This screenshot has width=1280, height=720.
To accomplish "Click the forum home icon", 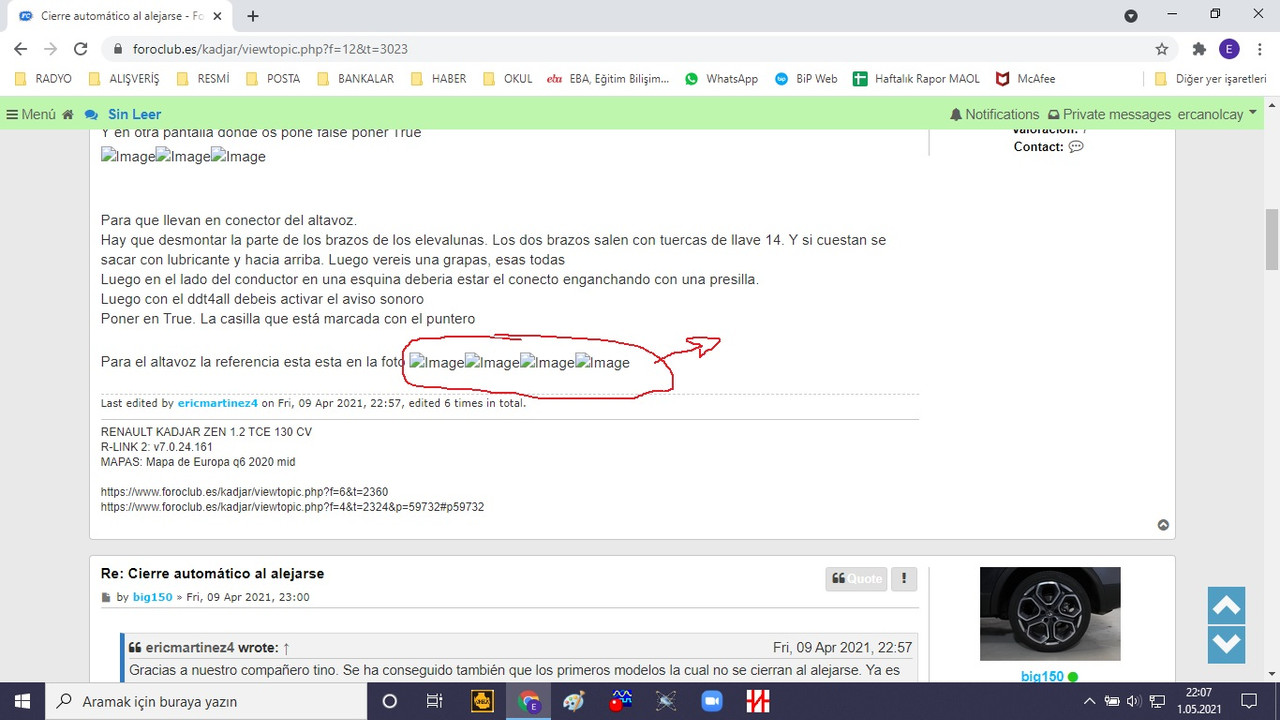I will tap(68, 114).
